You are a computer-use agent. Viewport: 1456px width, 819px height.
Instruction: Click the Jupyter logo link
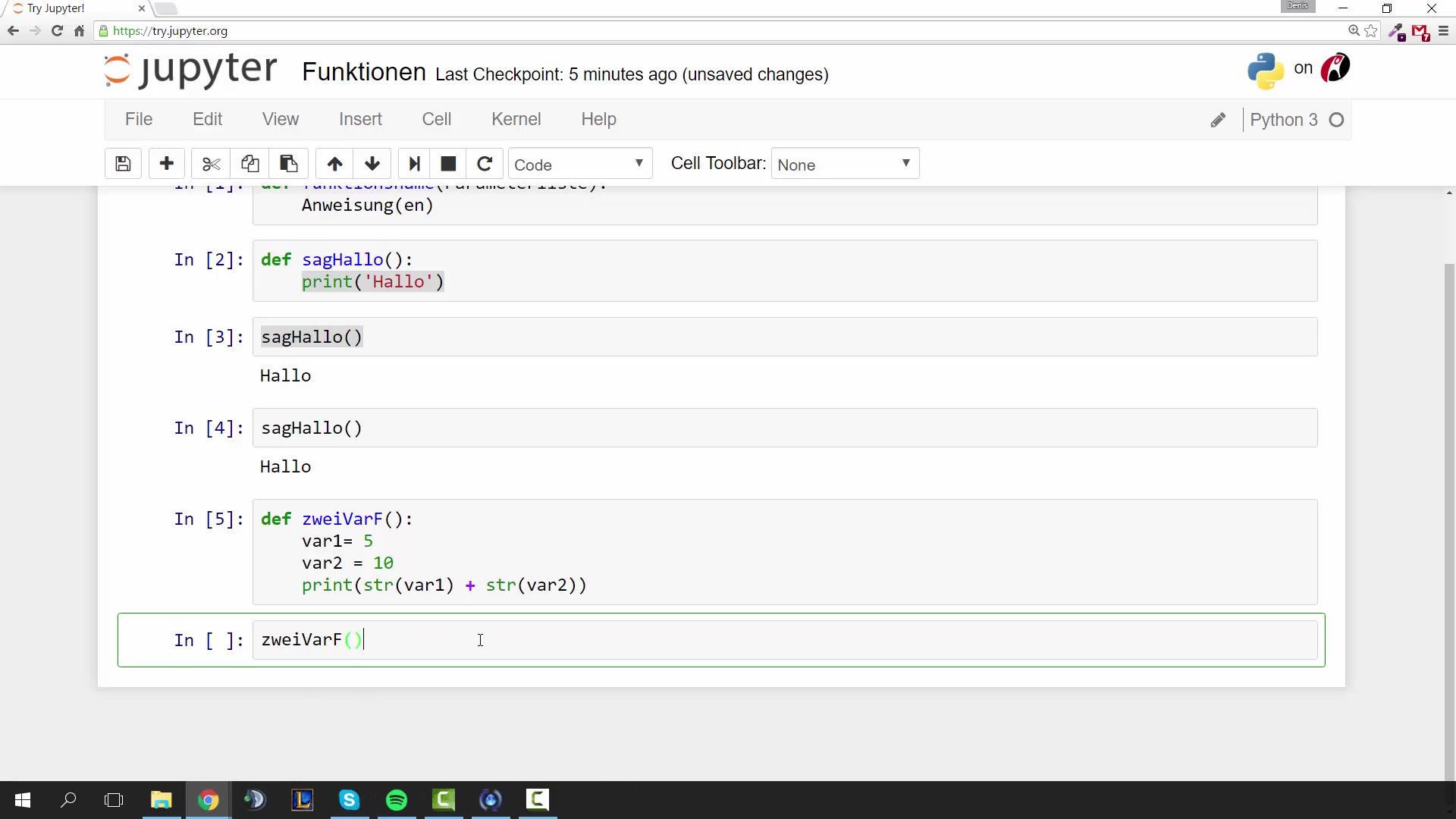(x=191, y=71)
